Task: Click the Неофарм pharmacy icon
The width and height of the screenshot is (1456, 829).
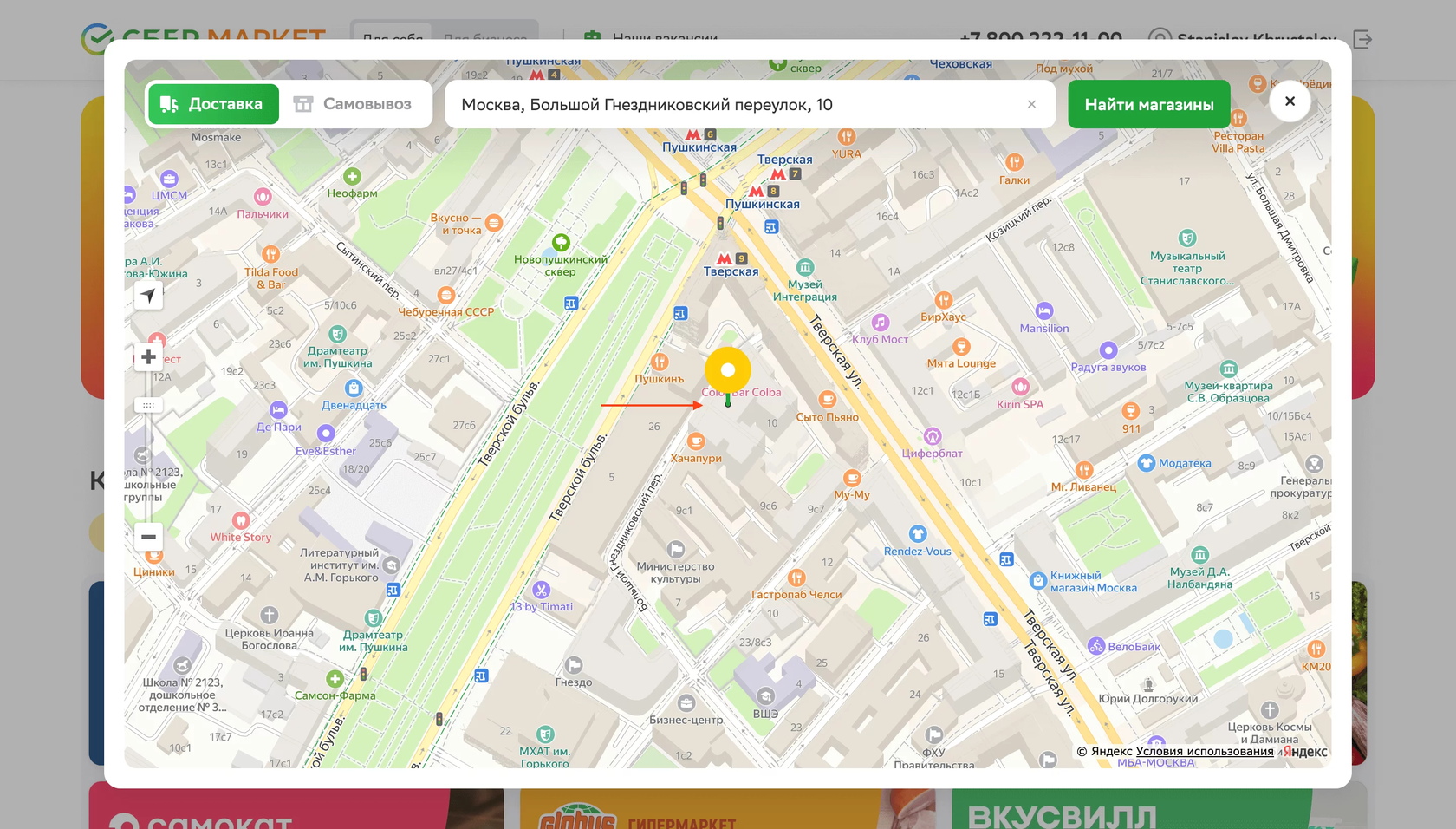Action: [x=352, y=177]
